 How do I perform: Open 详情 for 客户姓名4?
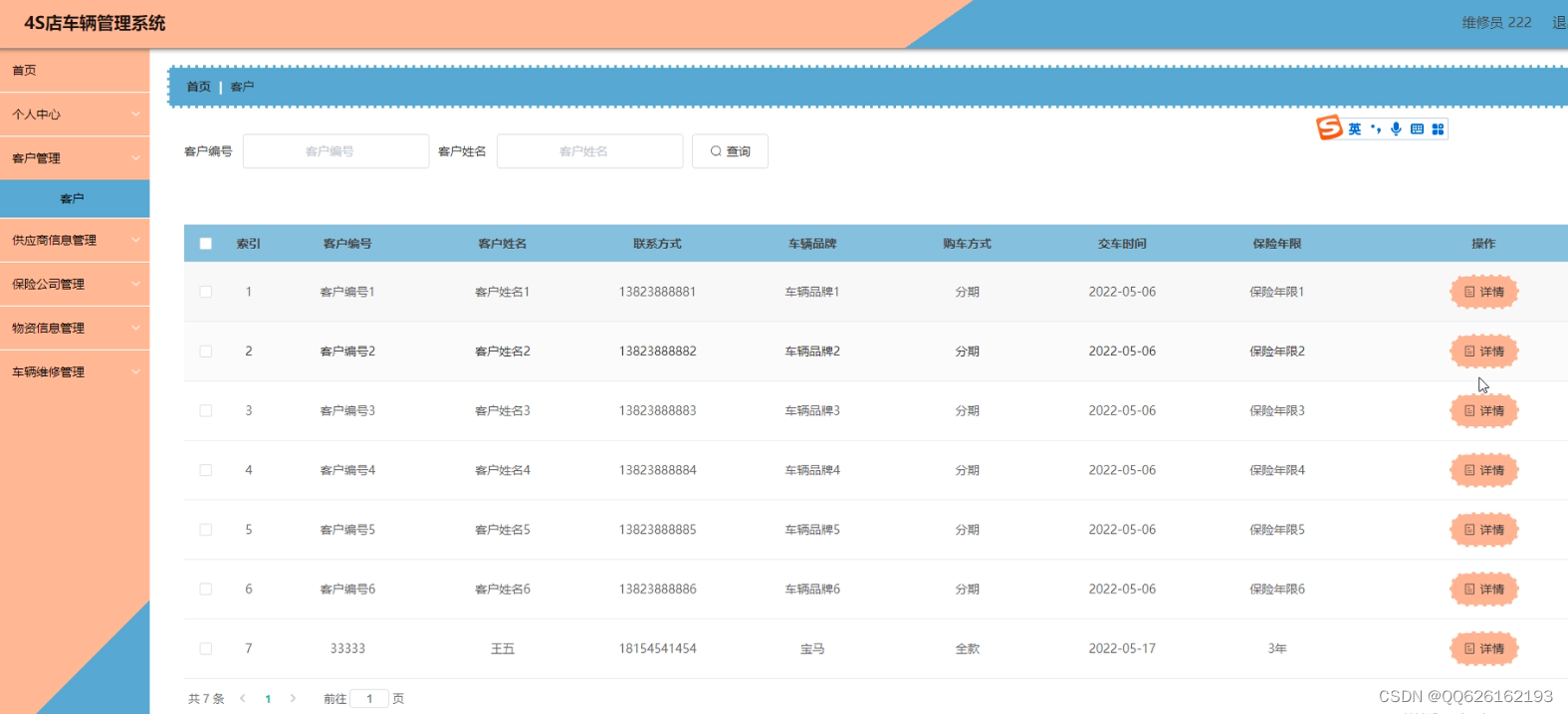pos(1483,470)
